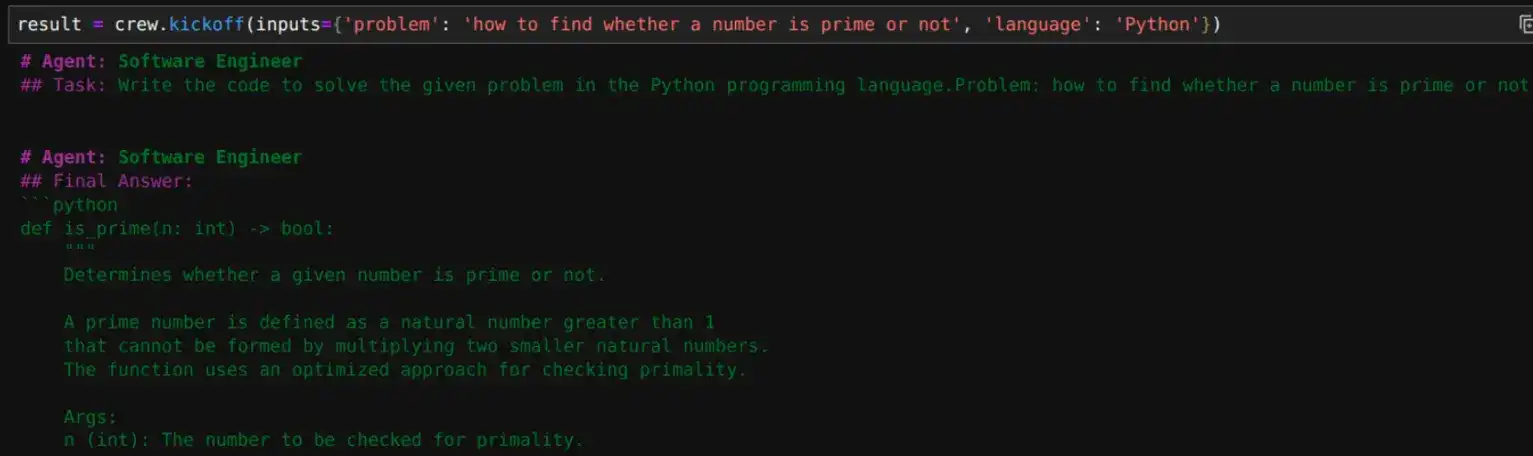Click the 'Args:' docstring label
The width and height of the screenshot is (1533, 456).
pyautogui.click(x=90, y=418)
